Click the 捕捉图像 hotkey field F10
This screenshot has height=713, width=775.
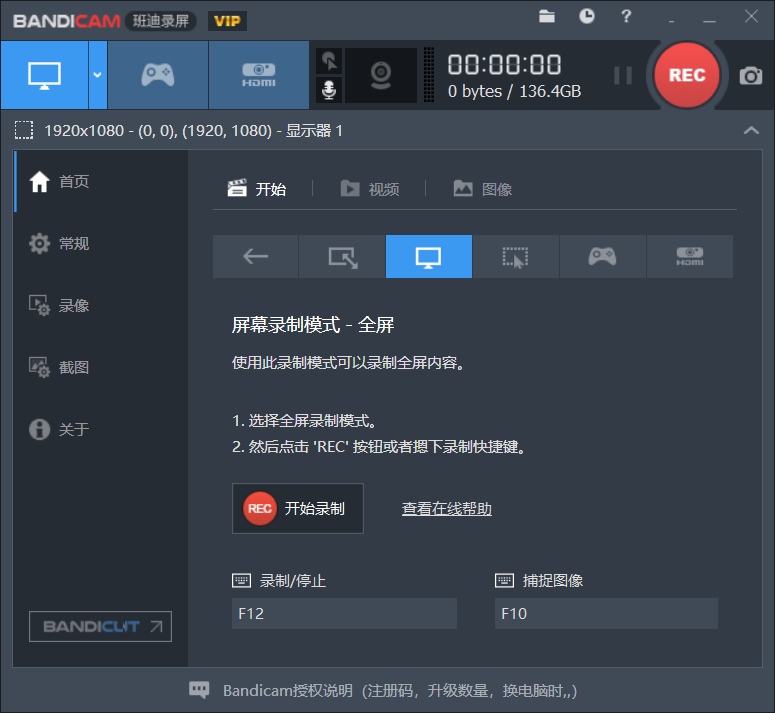pos(606,614)
